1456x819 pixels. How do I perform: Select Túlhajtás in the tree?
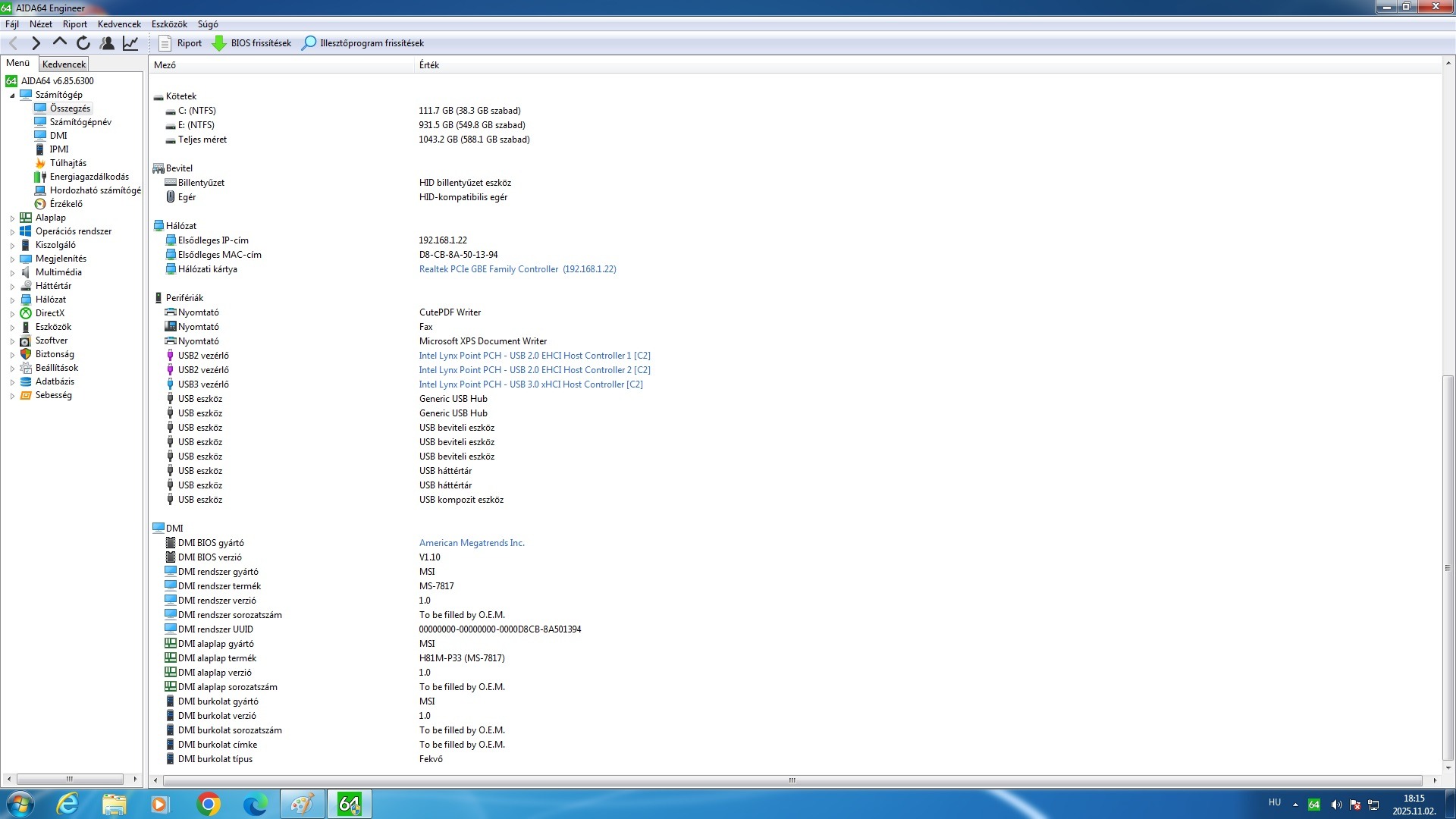tap(67, 163)
